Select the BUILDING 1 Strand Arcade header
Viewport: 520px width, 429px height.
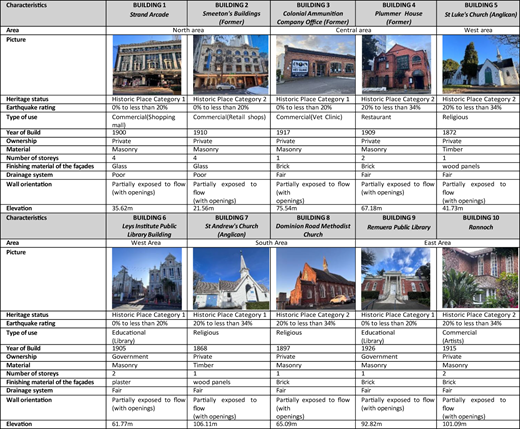[147, 13]
